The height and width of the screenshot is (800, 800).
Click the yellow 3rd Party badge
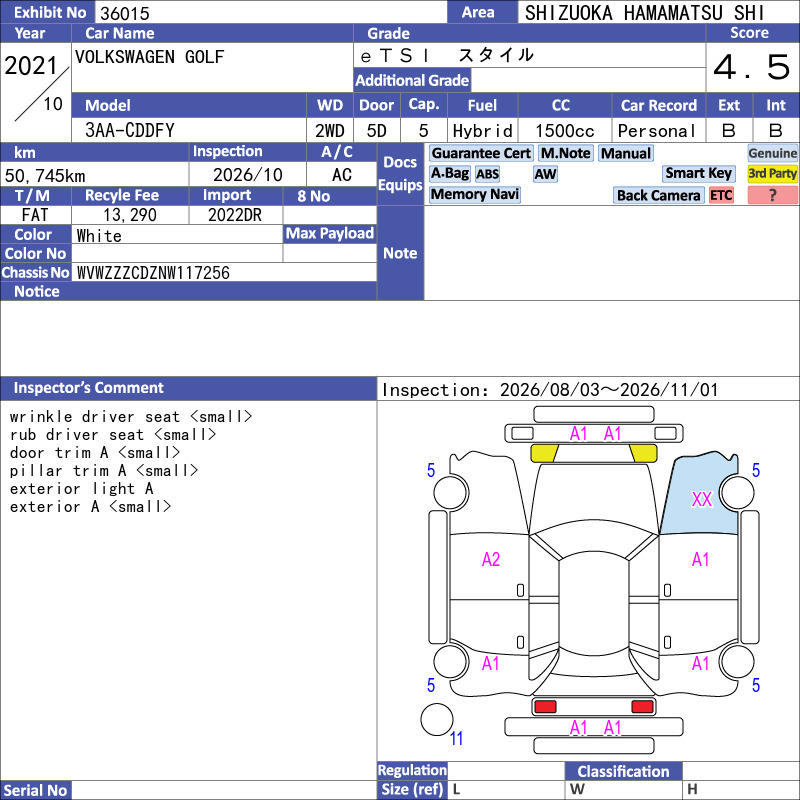click(772, 173)
